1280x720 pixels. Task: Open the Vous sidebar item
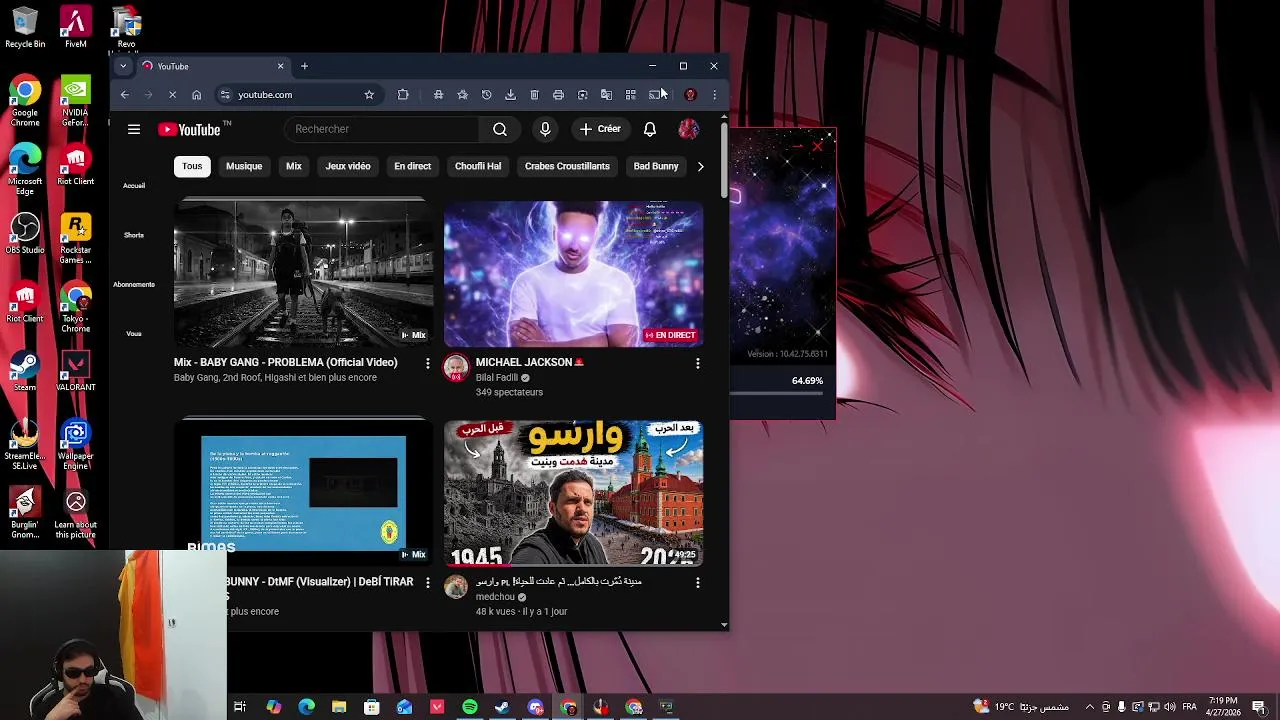(x=134, y=333)
